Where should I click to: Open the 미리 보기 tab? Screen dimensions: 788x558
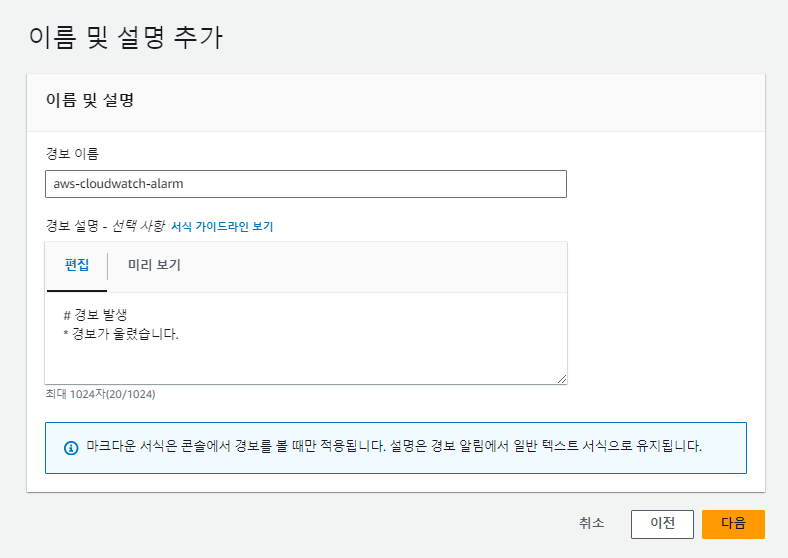tap(154, 266)
